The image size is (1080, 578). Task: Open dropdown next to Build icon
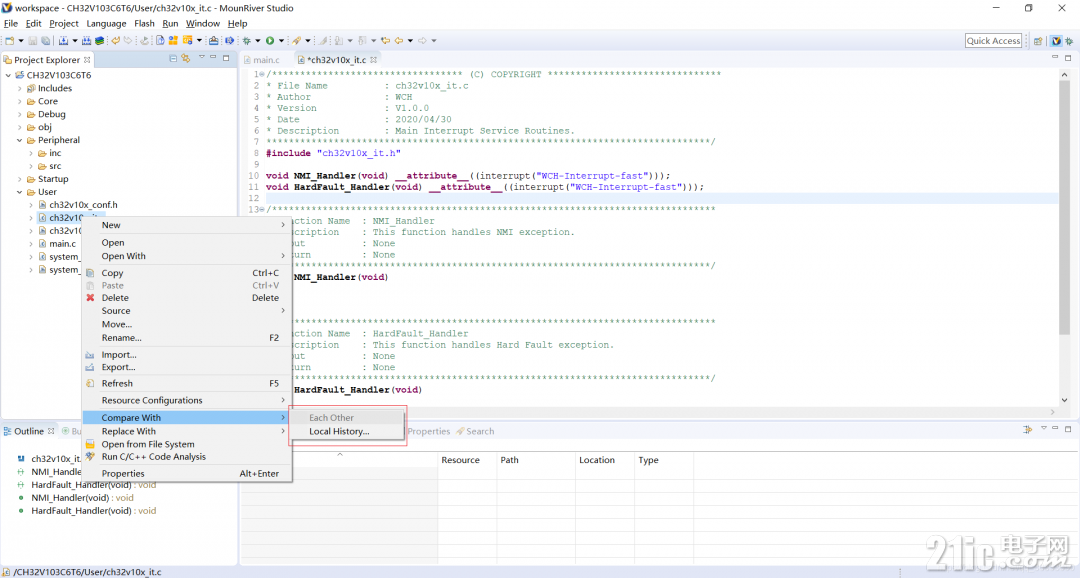pos(74,41)
